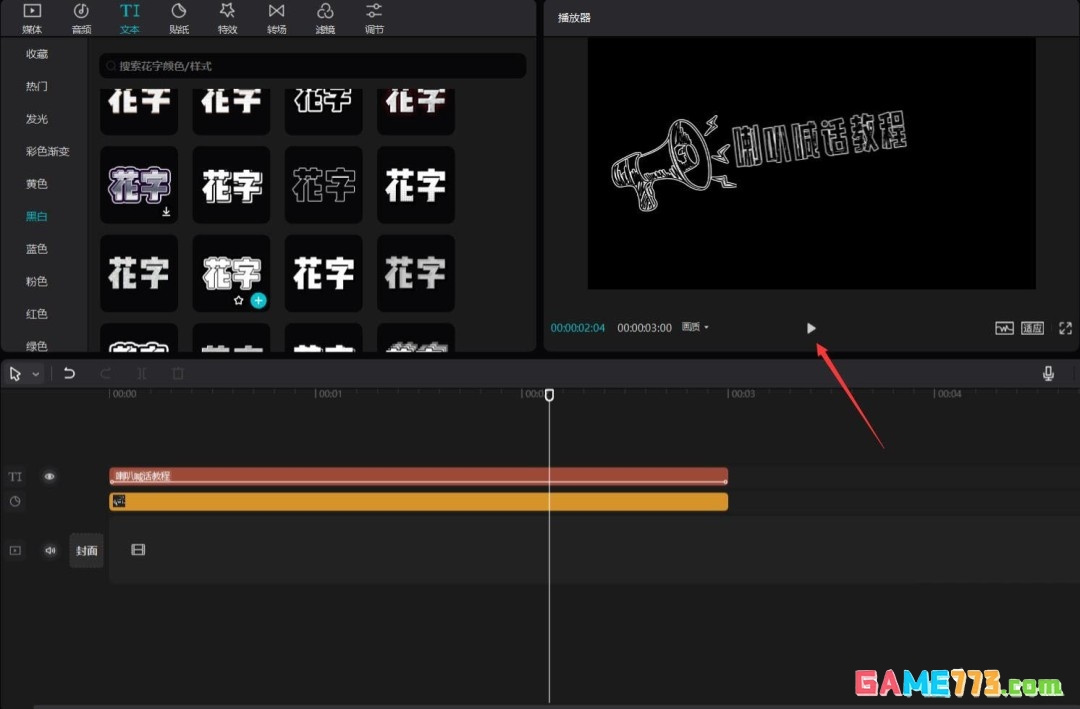Image resolution: width=1080 pixels, height=709 pixels.
Task: Toggle visibility of the text track
Action: pyautogui.click(x=49, y=476)
